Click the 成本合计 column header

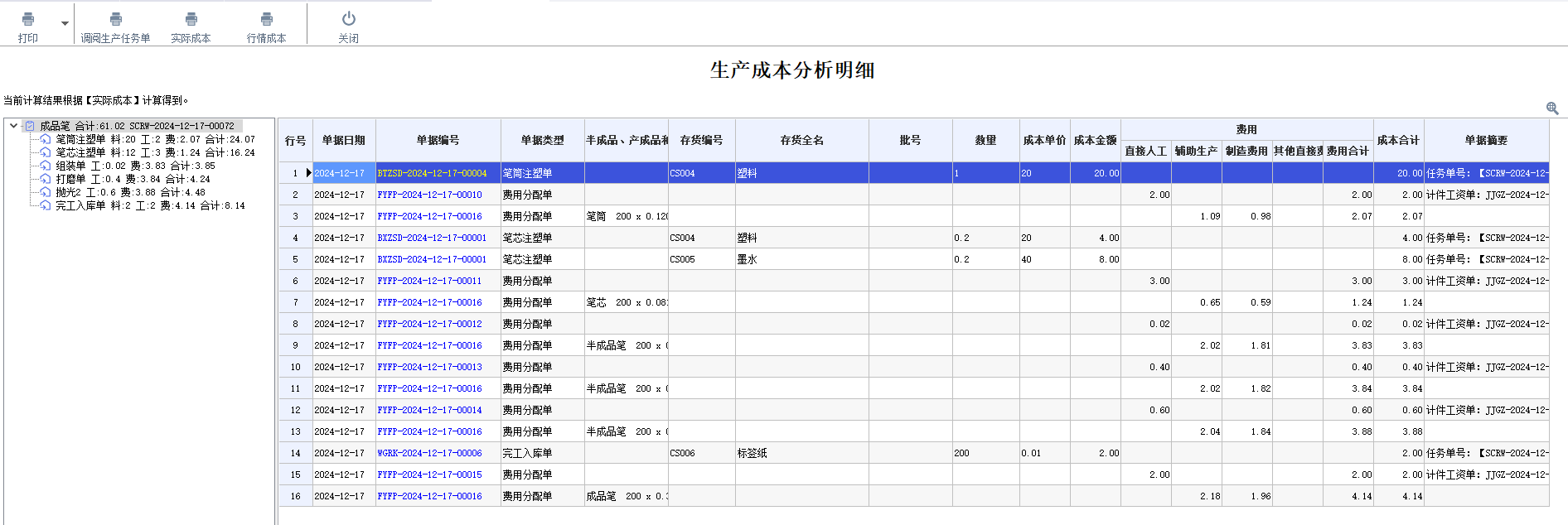(1399, 141)
